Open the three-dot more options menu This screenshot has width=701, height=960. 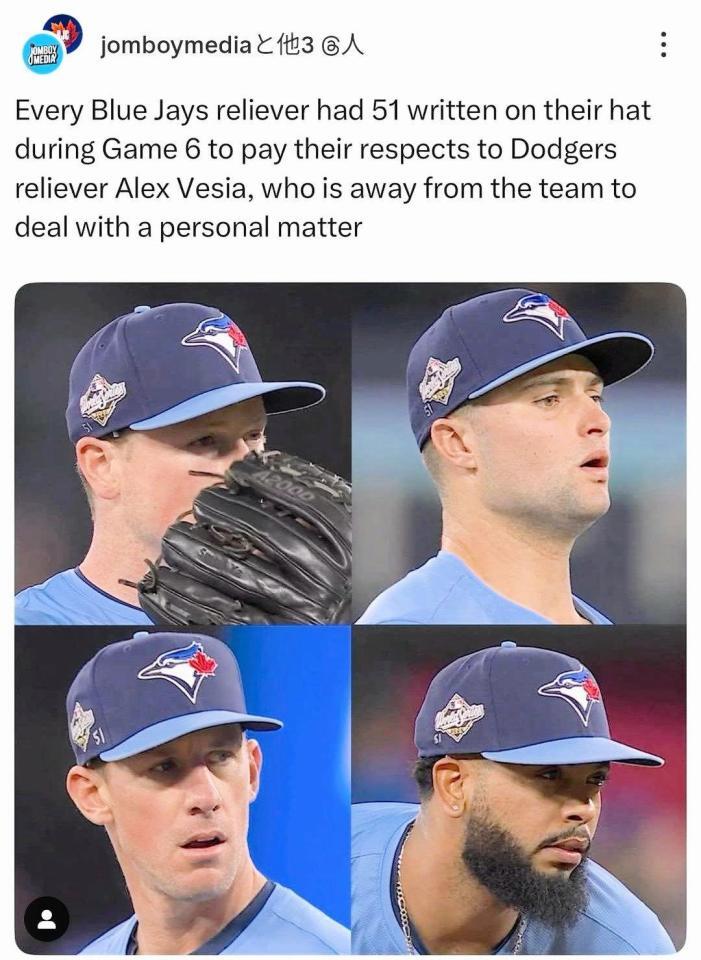click(x=664, y=45)
